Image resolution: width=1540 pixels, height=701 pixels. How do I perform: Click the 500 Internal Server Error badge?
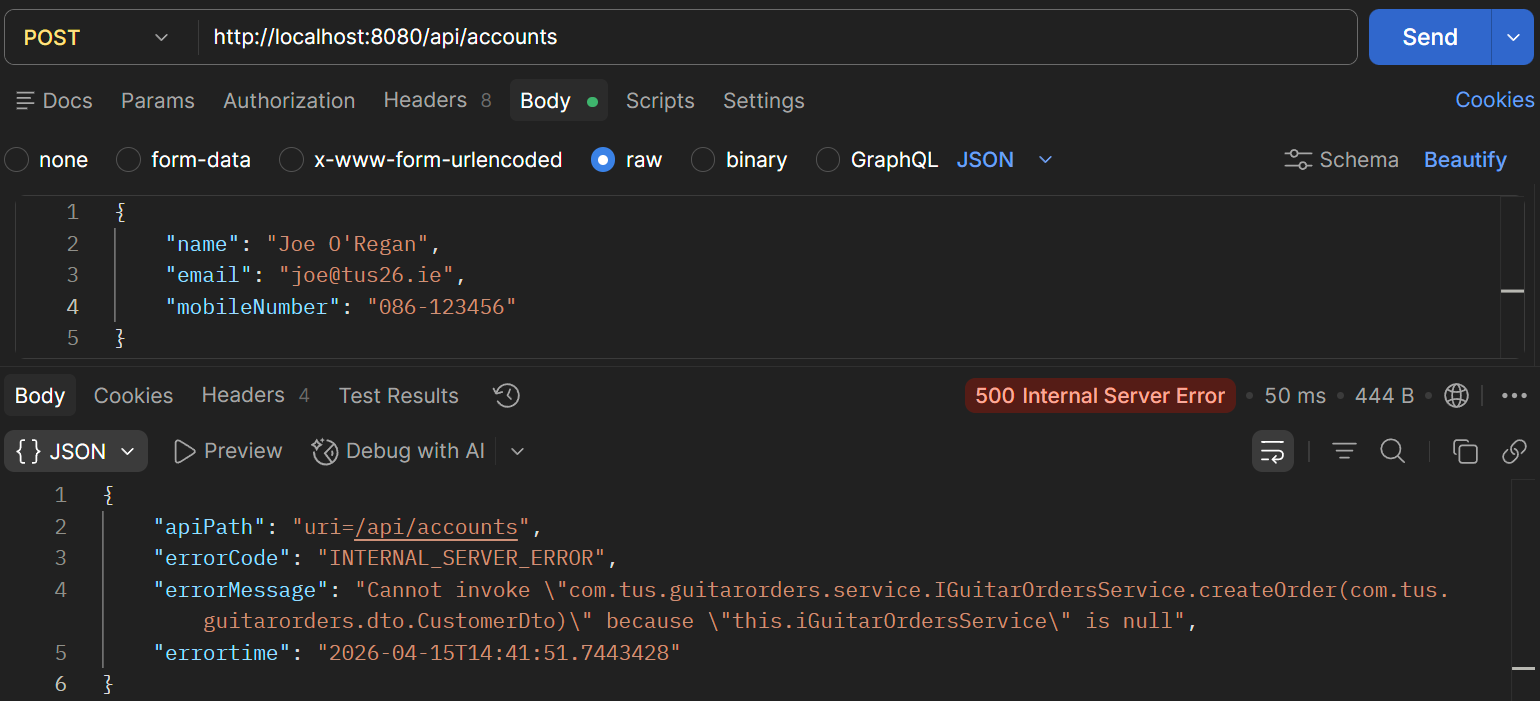(x=1100, y=396)
